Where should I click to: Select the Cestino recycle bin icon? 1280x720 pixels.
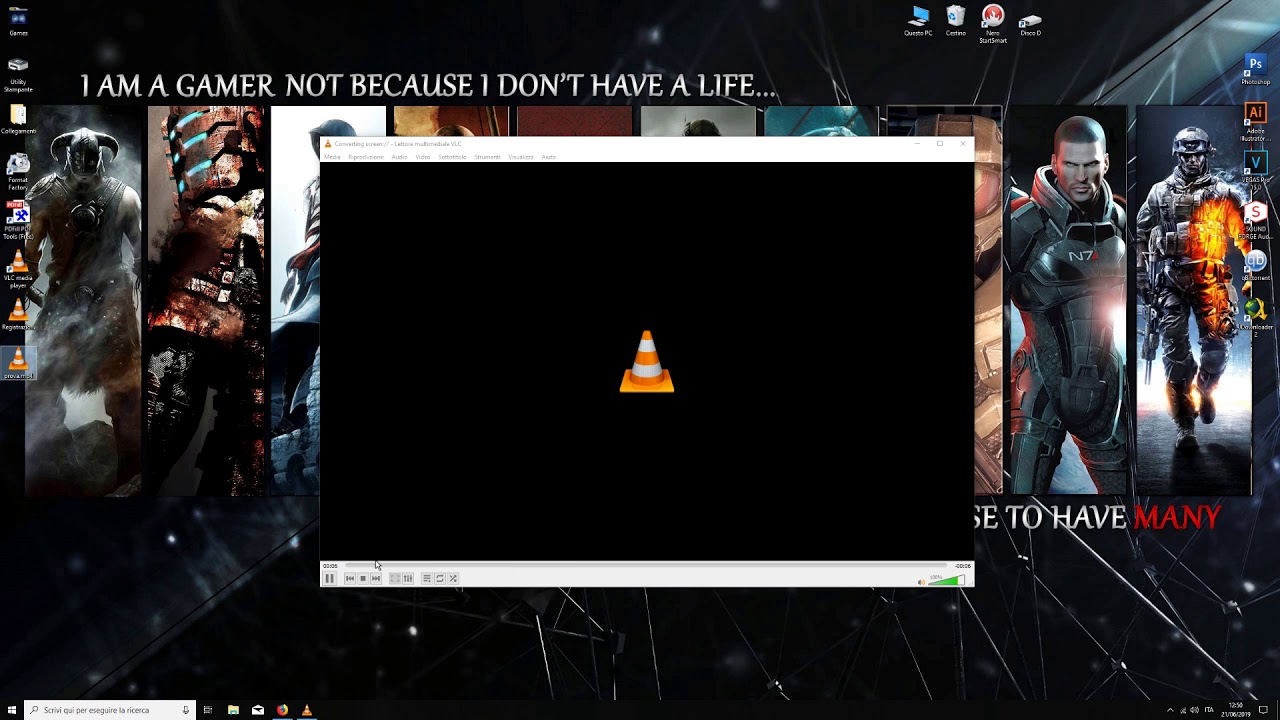coord(956,22)
